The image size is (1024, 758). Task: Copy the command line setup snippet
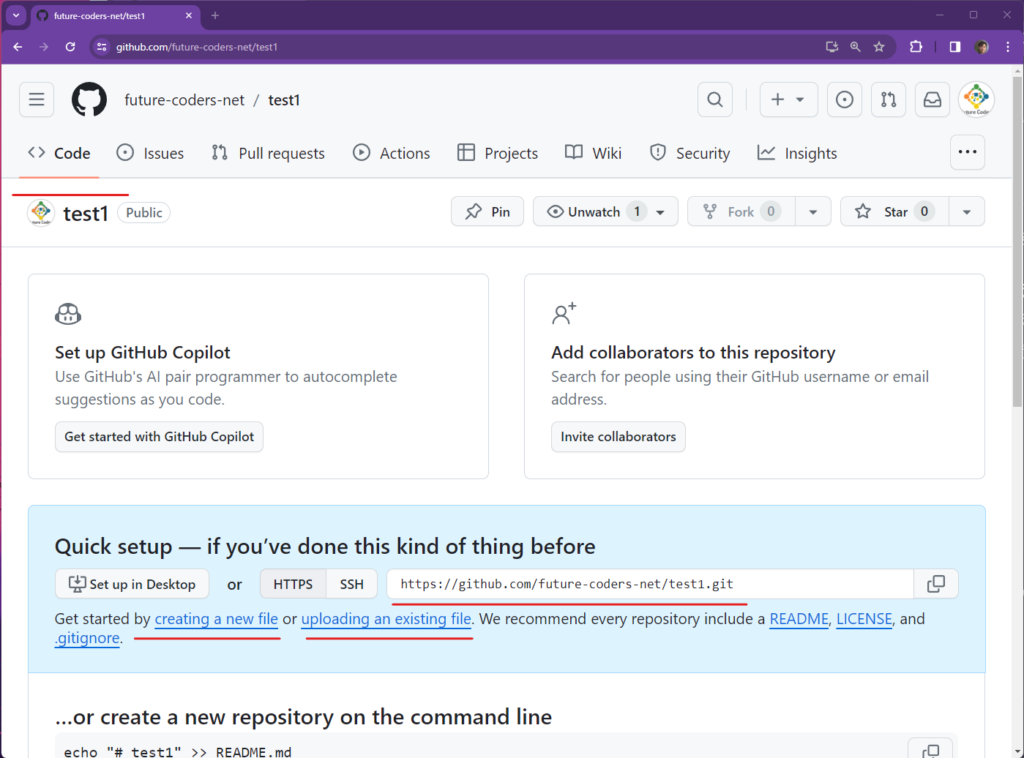pyautogui.click(x=932, y=751)
